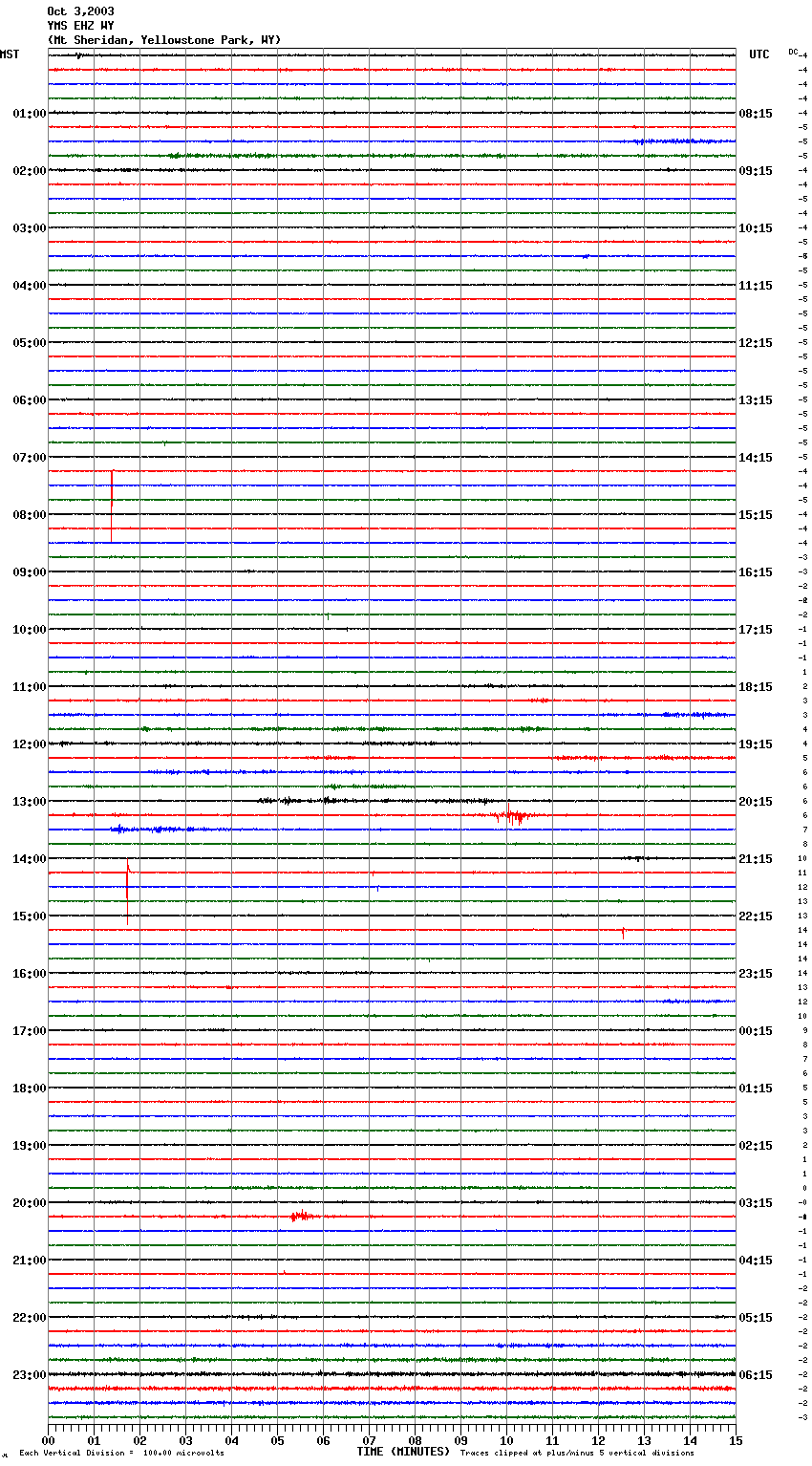Viewport: 812px width, 1466px height.
Task: Click the "(Mt Sheridan, Yellowstone Park, WY)" title line
Action: point(164,40)
